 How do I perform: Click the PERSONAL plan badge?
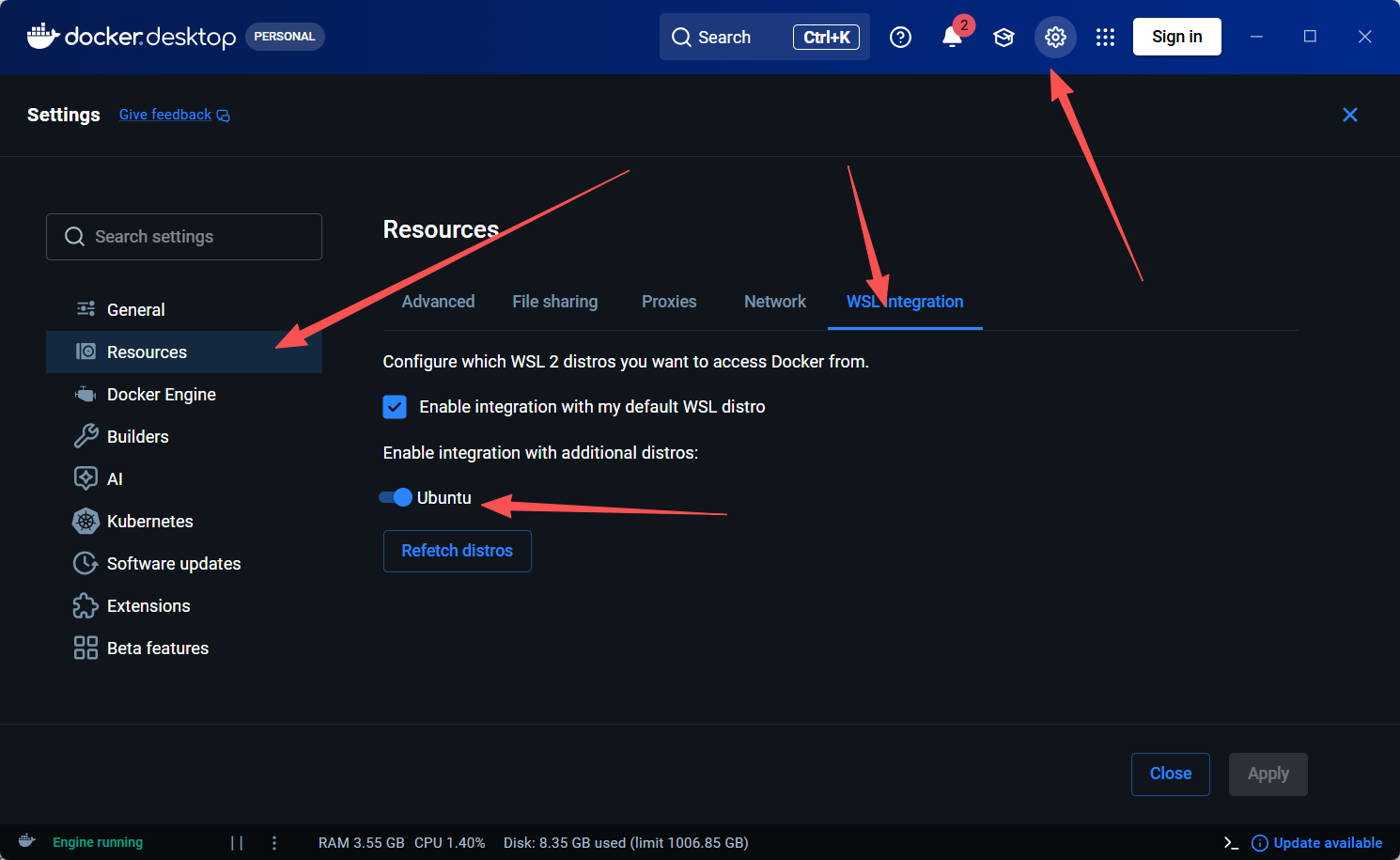pos(285,37)
